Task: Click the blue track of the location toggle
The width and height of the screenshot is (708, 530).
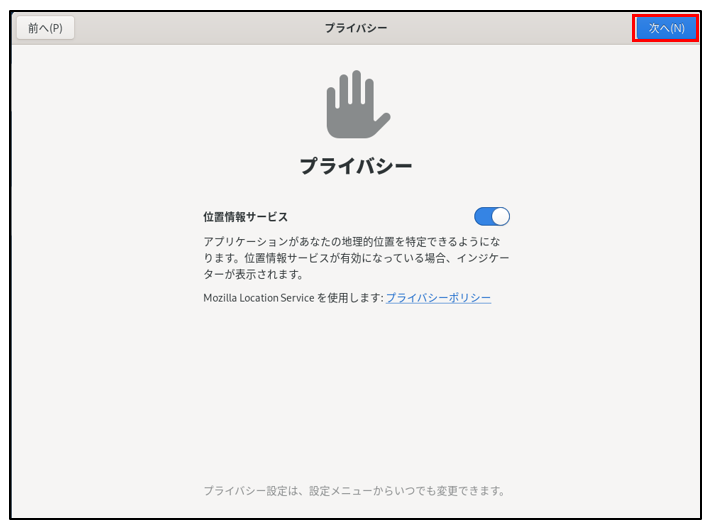Action: pyautogui.click(x=483, y=216)
